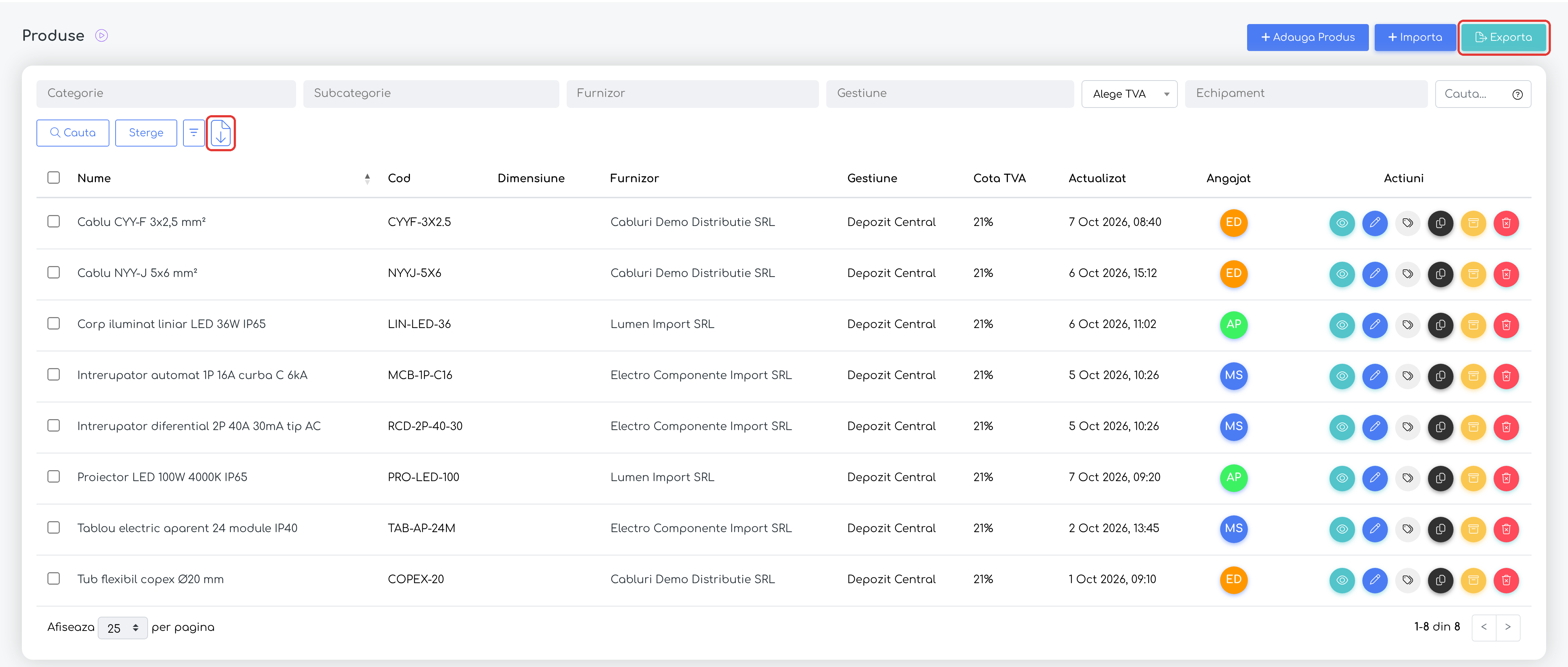Click the download file icon button
This screenshot has height=667, width=1568.
click(x=221, y=133)
